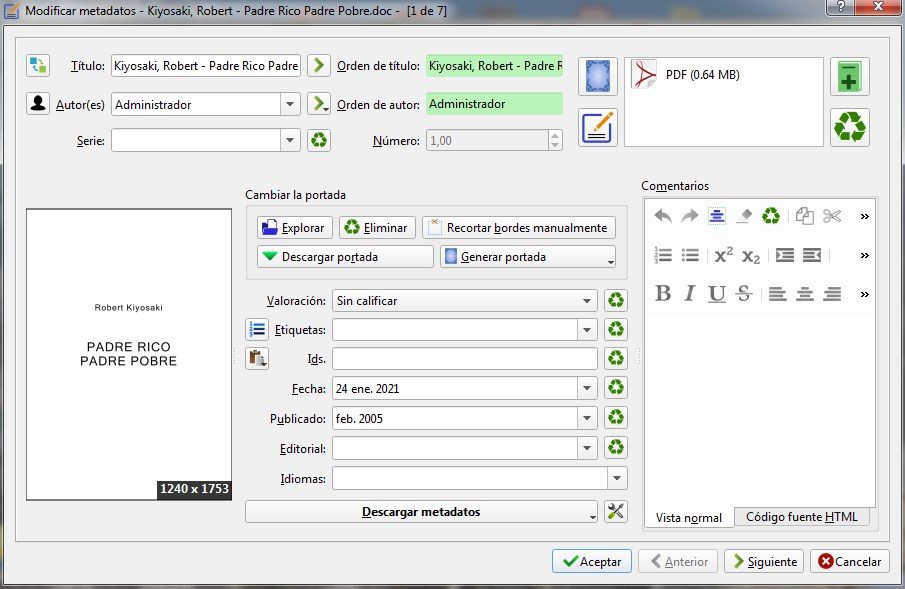The width and height of the screenshot is (905, 589).
Task: Open the manage authors icon
Action: point(38,104)
